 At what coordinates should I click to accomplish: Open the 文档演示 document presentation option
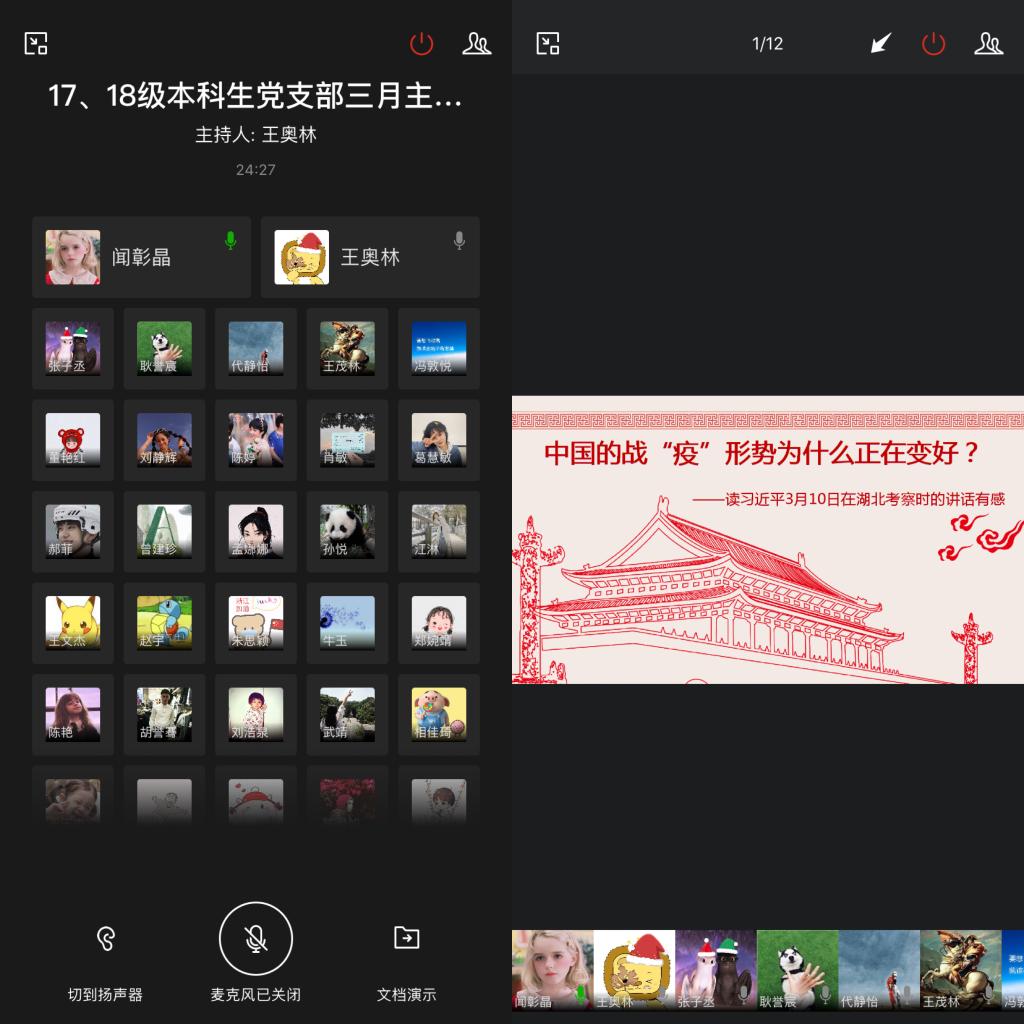[x=406, y=938]
